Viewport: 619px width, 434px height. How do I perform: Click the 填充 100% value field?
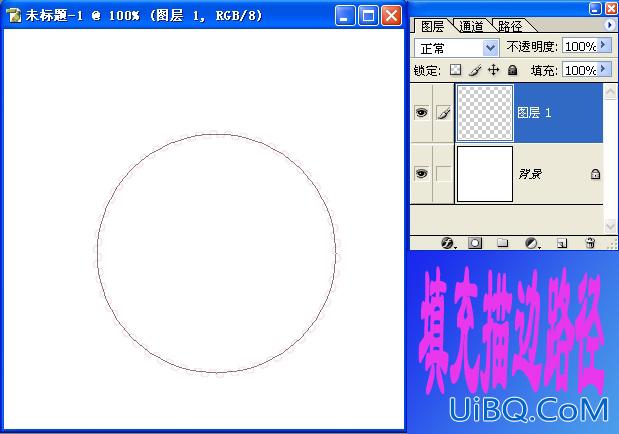tap(580, 70)
